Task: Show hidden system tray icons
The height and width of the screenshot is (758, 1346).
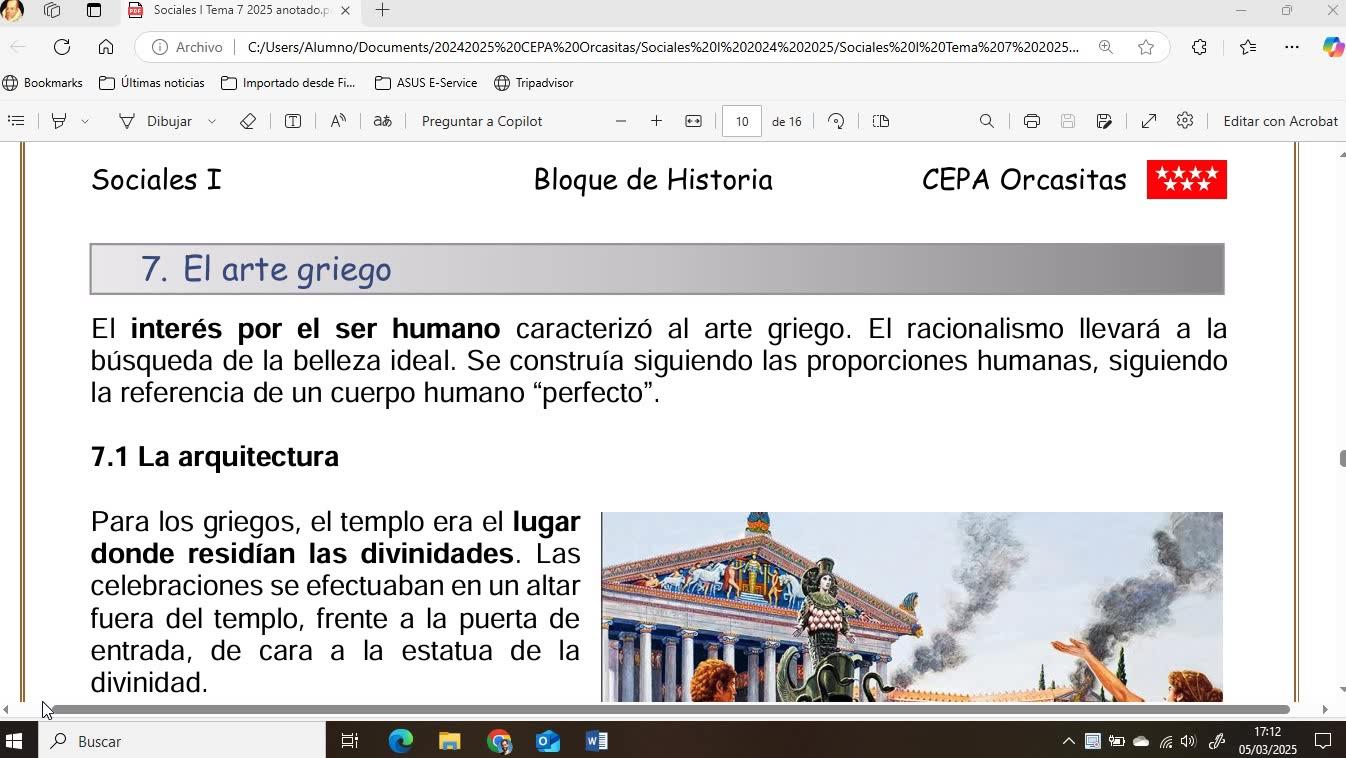Action: (x=1068, y=742)
